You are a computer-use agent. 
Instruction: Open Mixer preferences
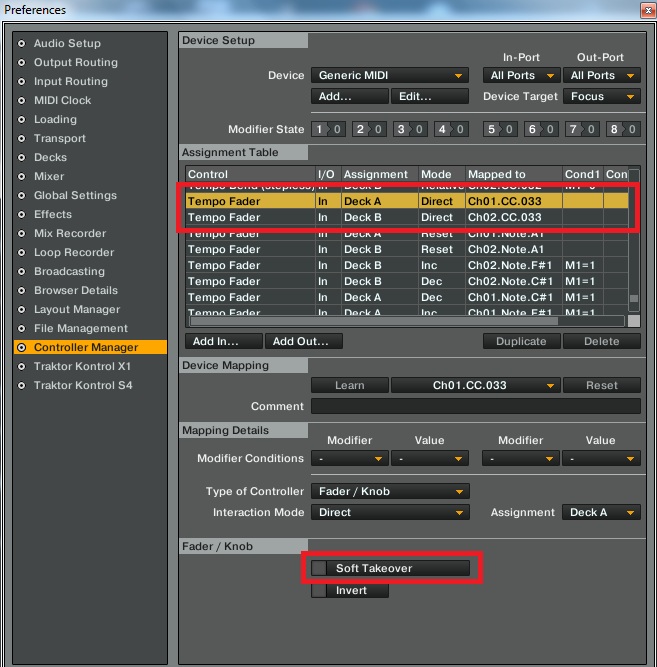click(49, 177)
